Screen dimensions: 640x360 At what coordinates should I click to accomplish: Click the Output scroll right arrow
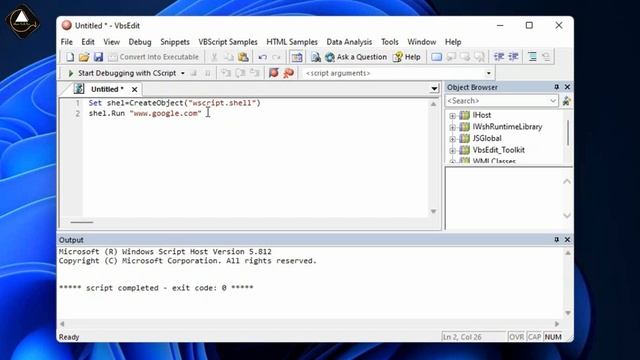click(557, 324)
